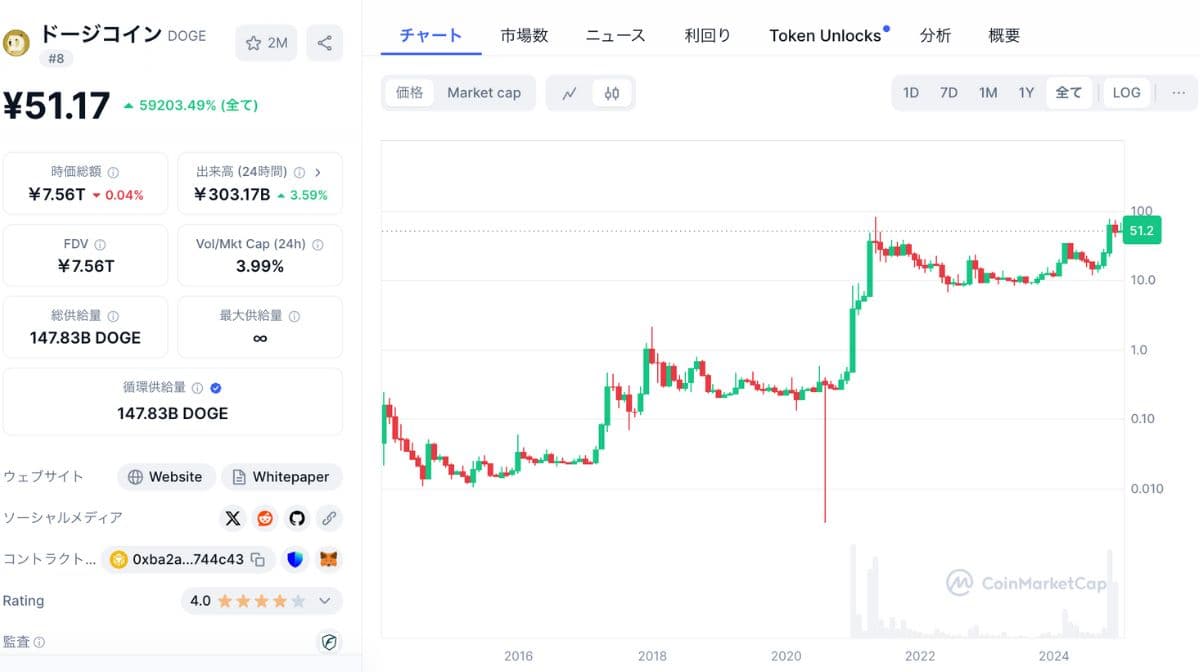Open the X social media link
The width and height of the screenshot is (1200, 672).
coord(233,518)
